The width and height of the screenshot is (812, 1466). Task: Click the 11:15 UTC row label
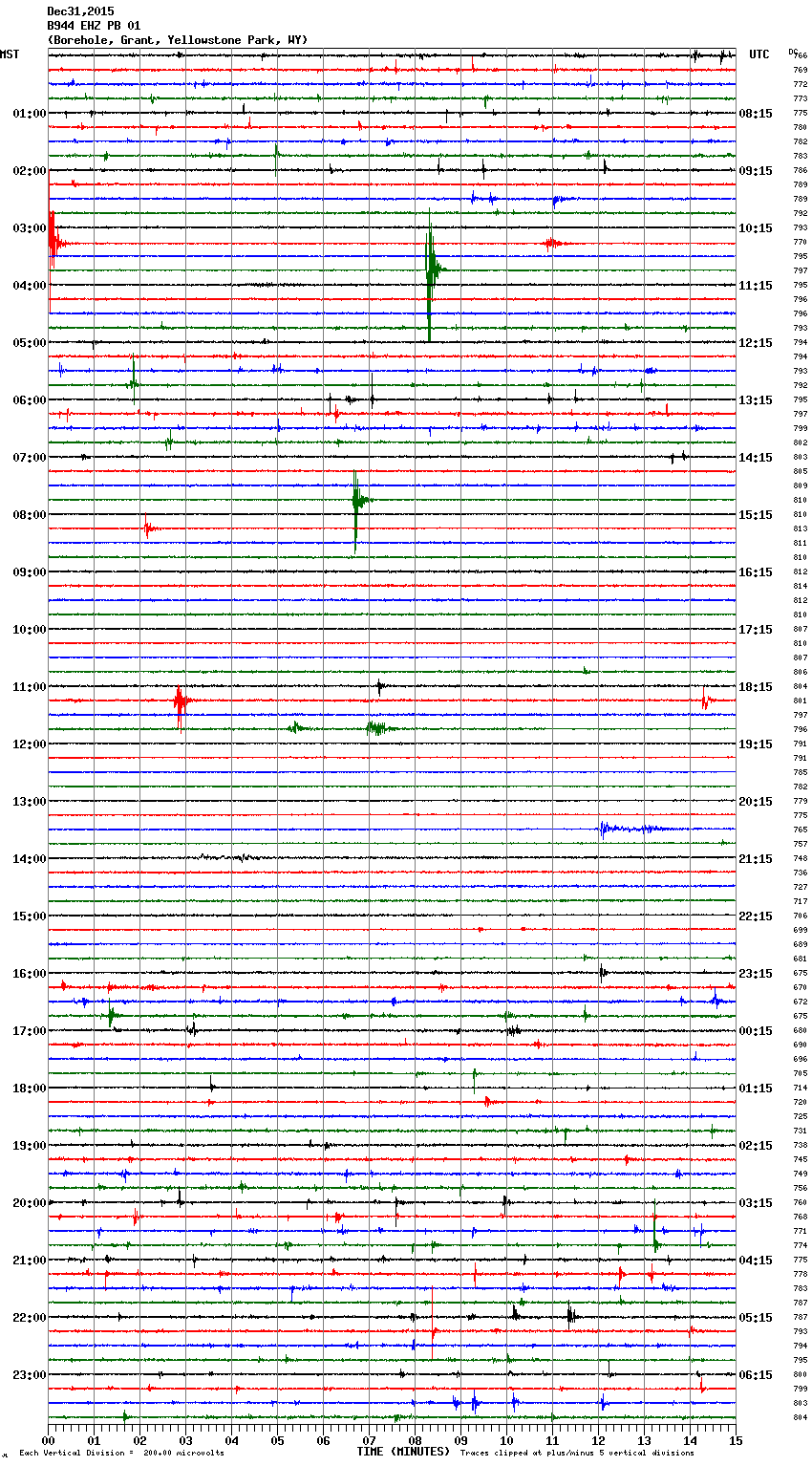coord(756,286)
